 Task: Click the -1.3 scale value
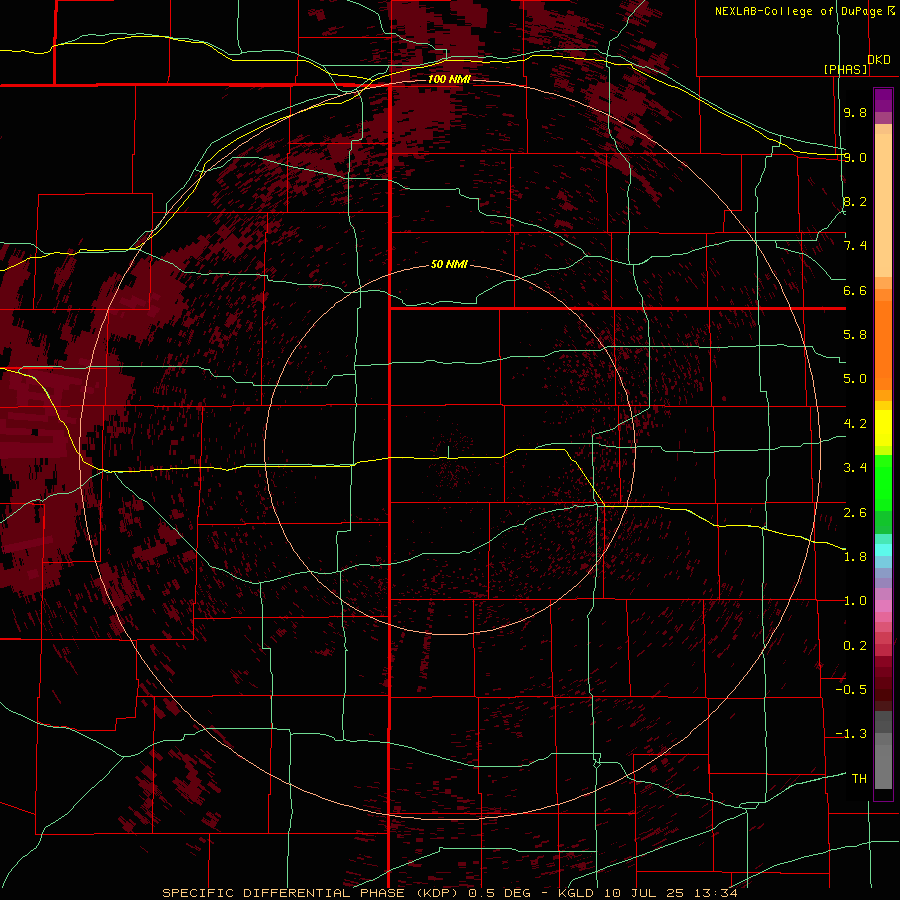(x=851, y=734)
